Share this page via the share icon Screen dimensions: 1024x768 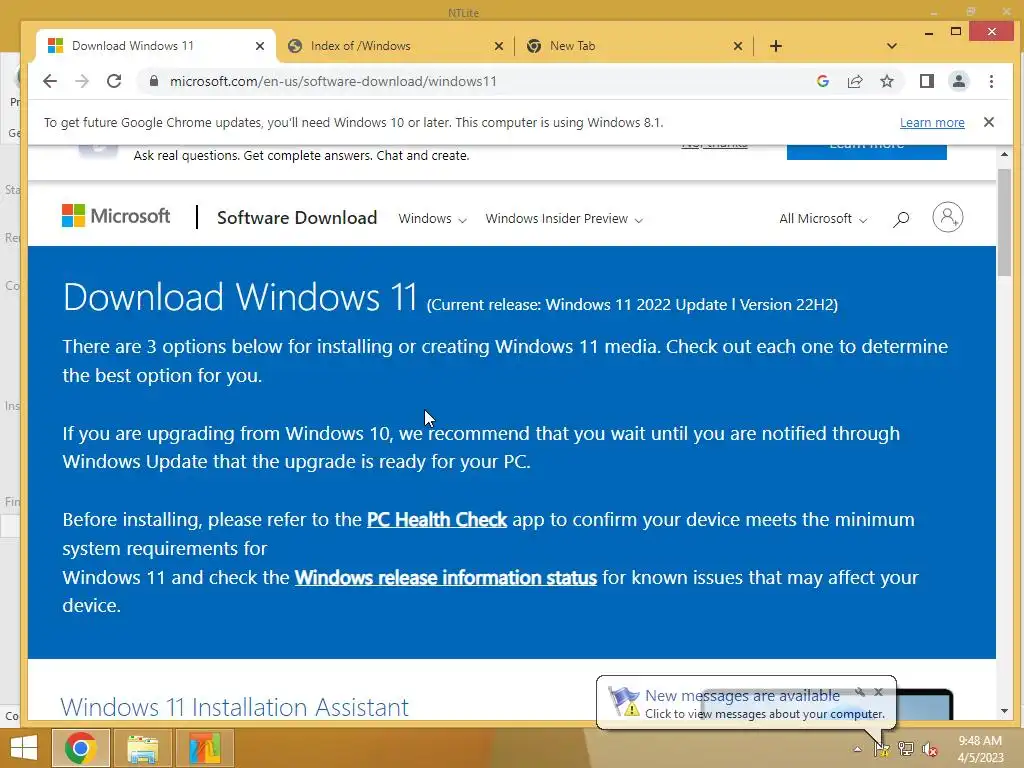(855, 81)
